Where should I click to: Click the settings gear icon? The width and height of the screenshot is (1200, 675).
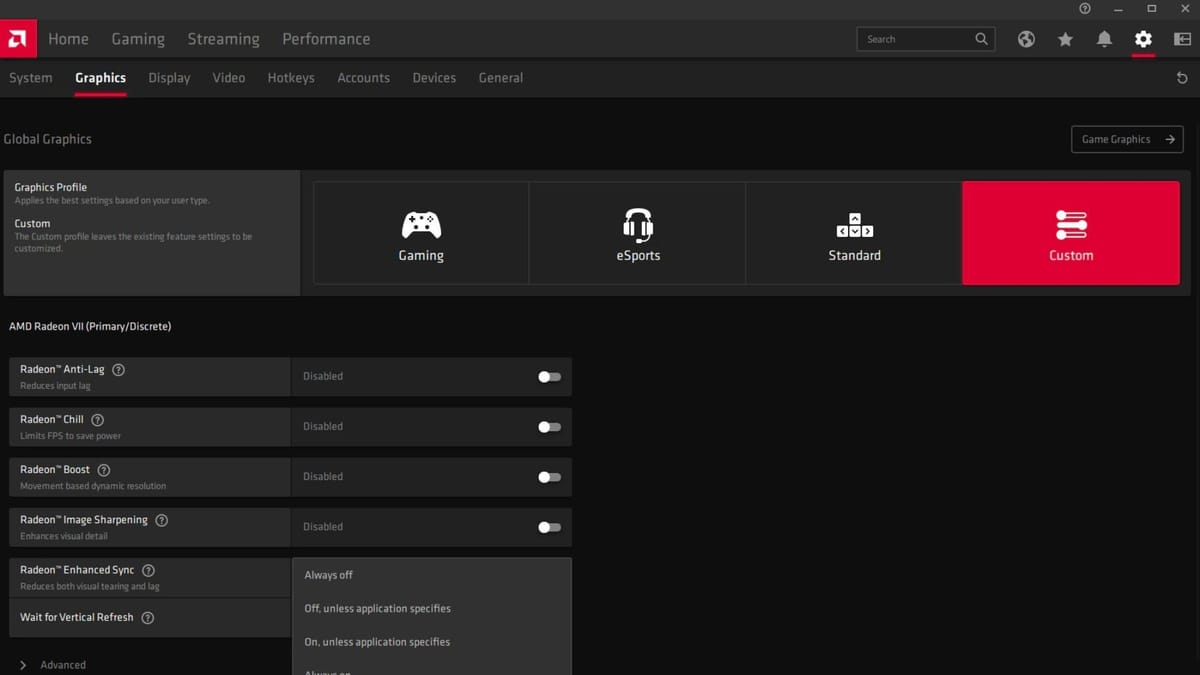point(1143,39)
